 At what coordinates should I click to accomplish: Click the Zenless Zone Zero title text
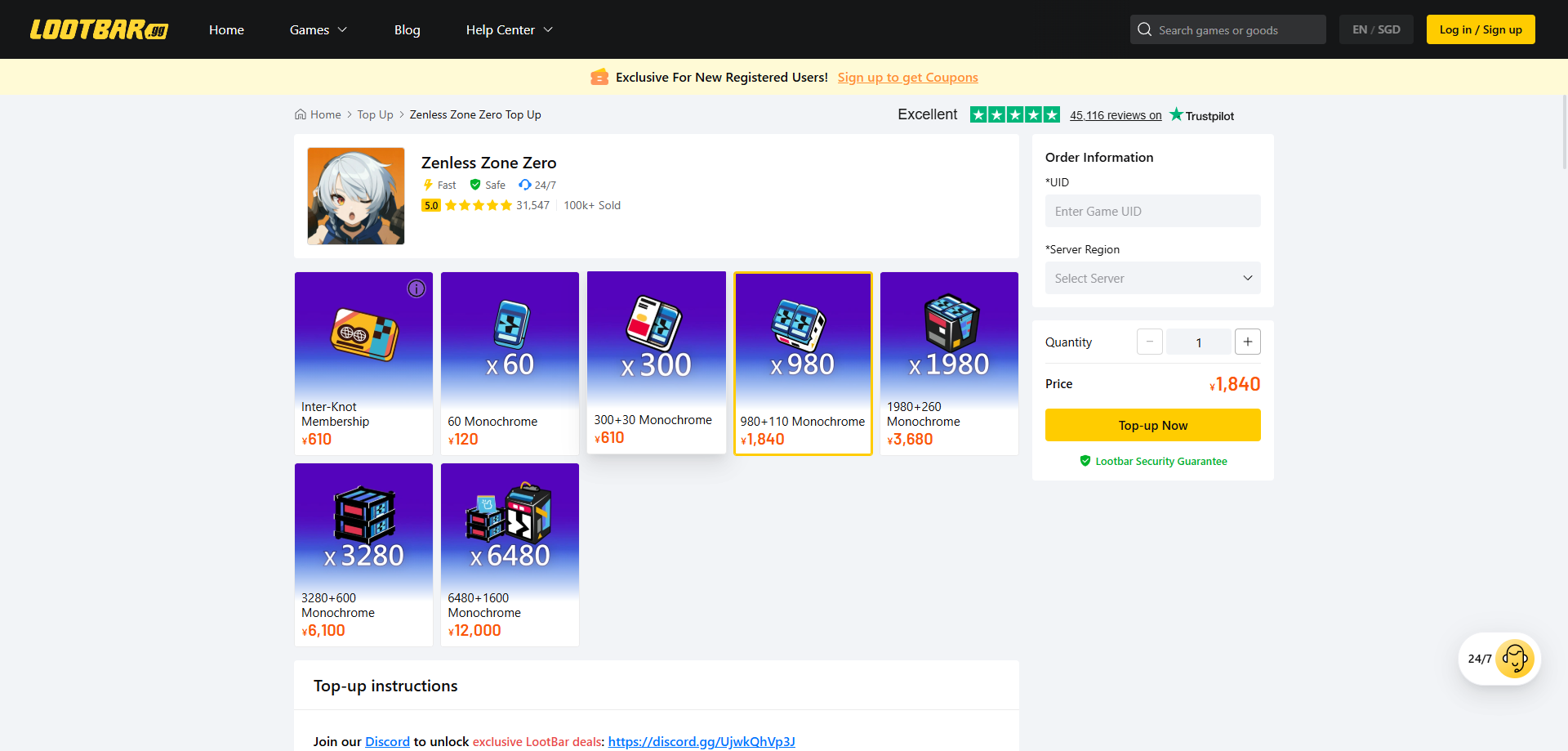[x=488, y=163]
